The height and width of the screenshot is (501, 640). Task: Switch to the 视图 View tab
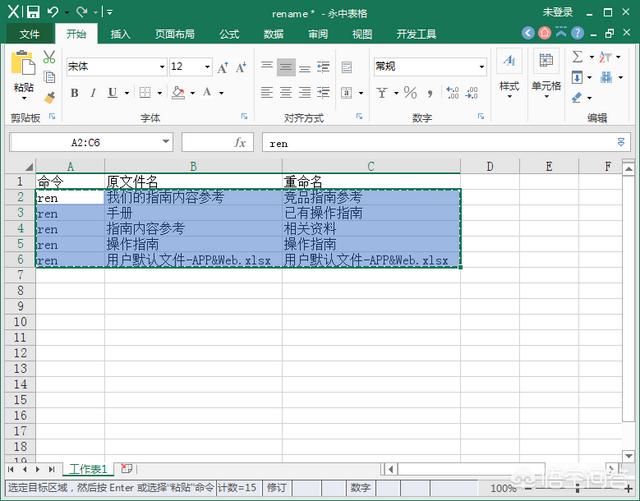point(362,34)
